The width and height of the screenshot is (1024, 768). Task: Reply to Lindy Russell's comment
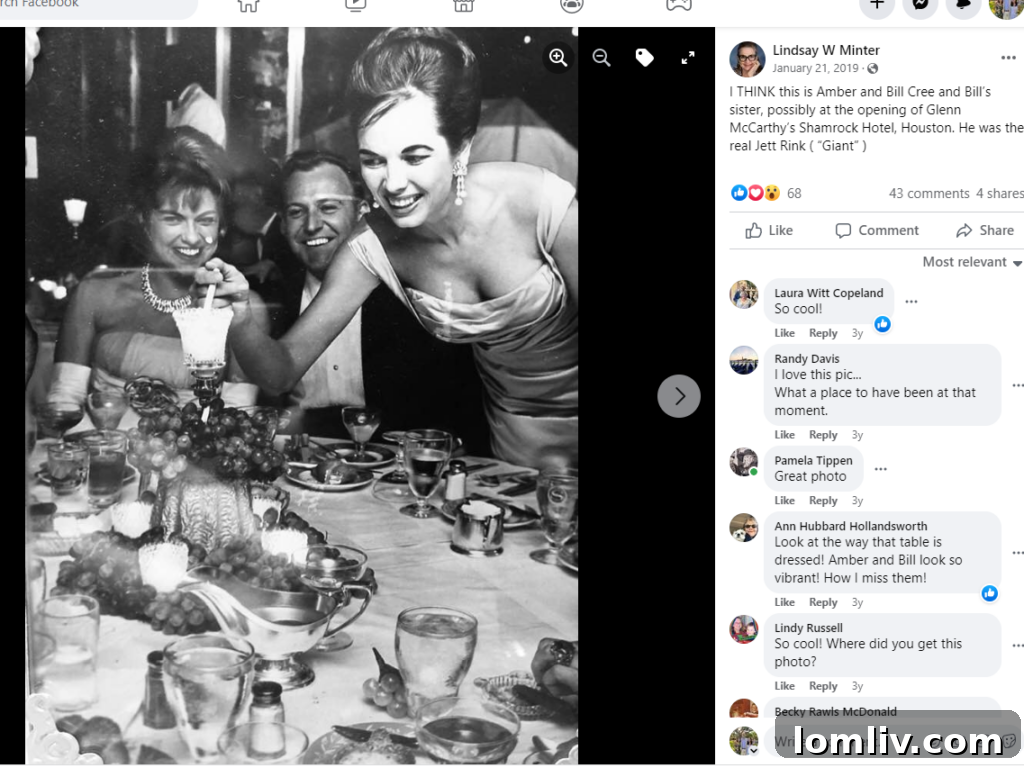823,686
